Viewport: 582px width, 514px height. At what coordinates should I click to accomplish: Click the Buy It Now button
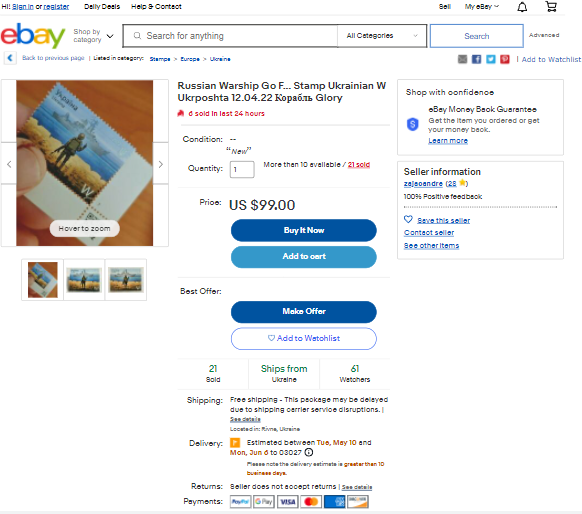pyautogui.click(x=304, y=230)
